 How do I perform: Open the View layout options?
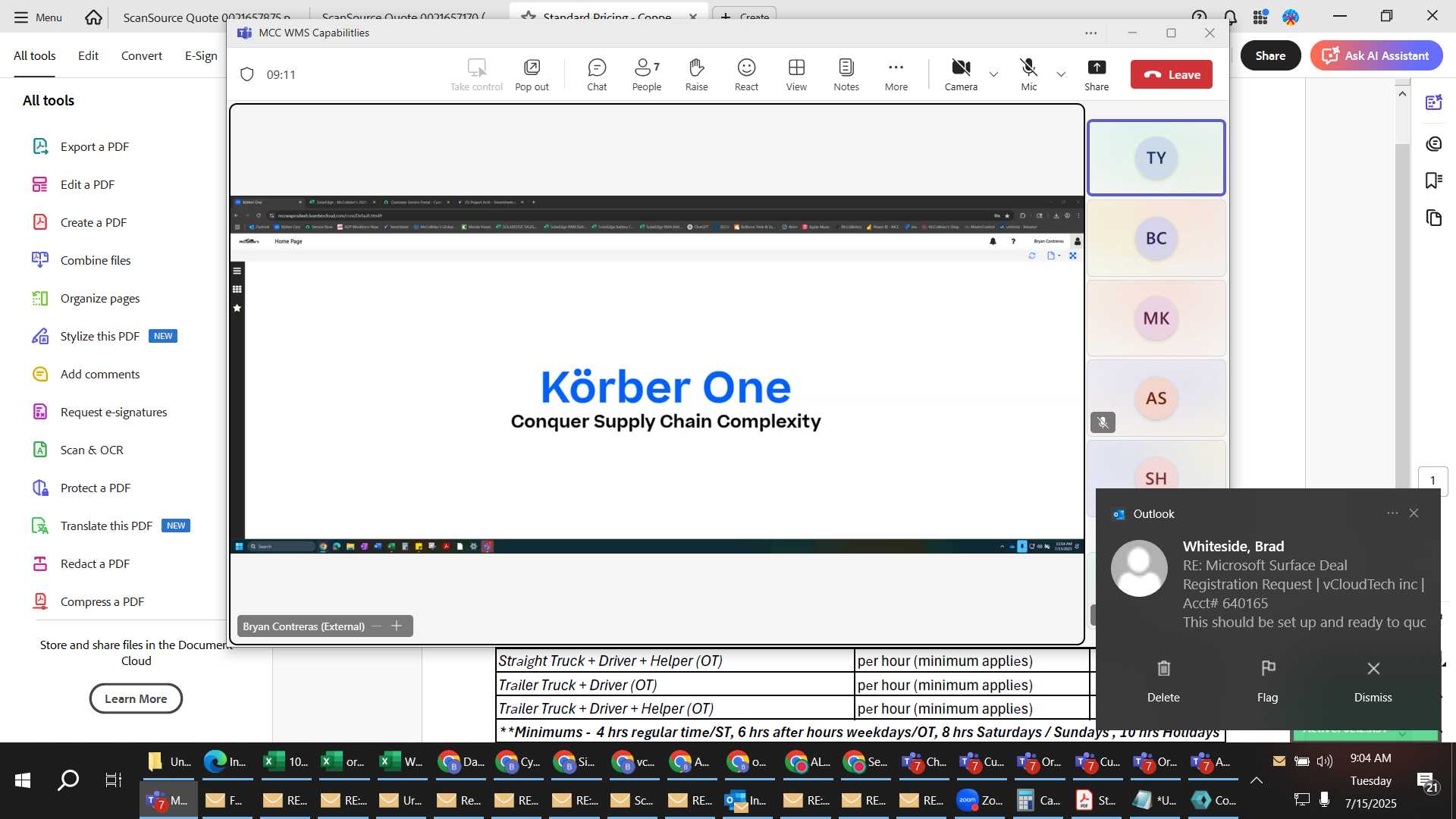click(x=796, y=74)
